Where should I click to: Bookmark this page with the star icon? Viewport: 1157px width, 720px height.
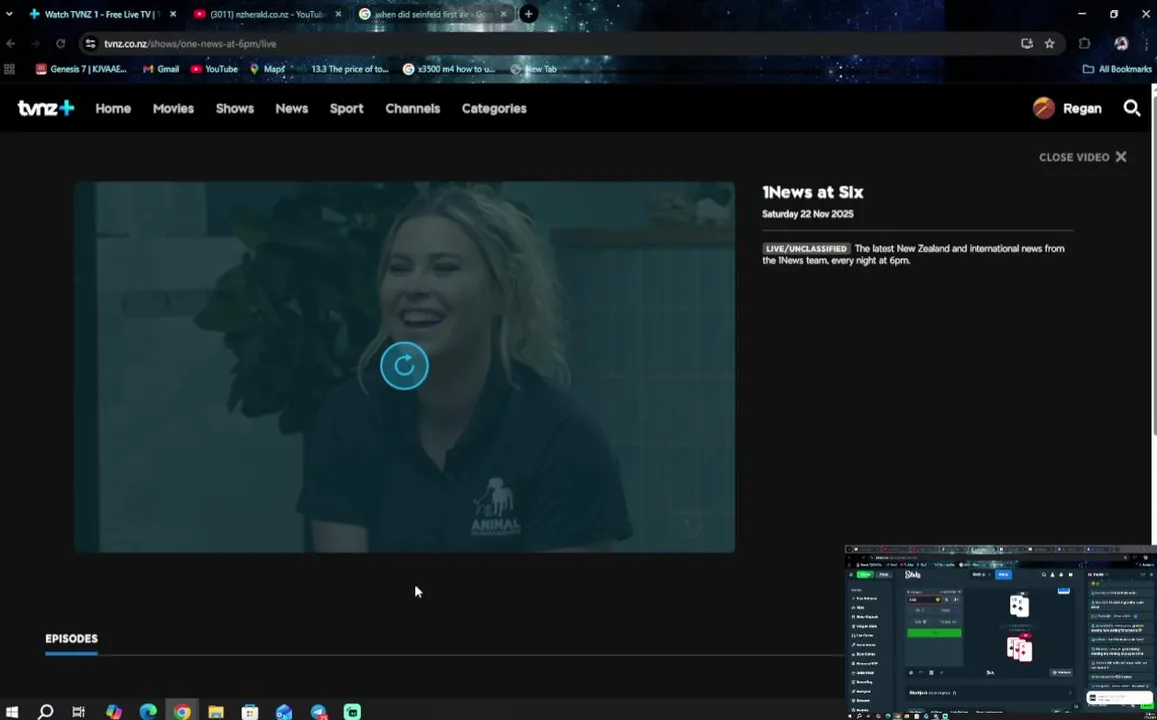1049,44
